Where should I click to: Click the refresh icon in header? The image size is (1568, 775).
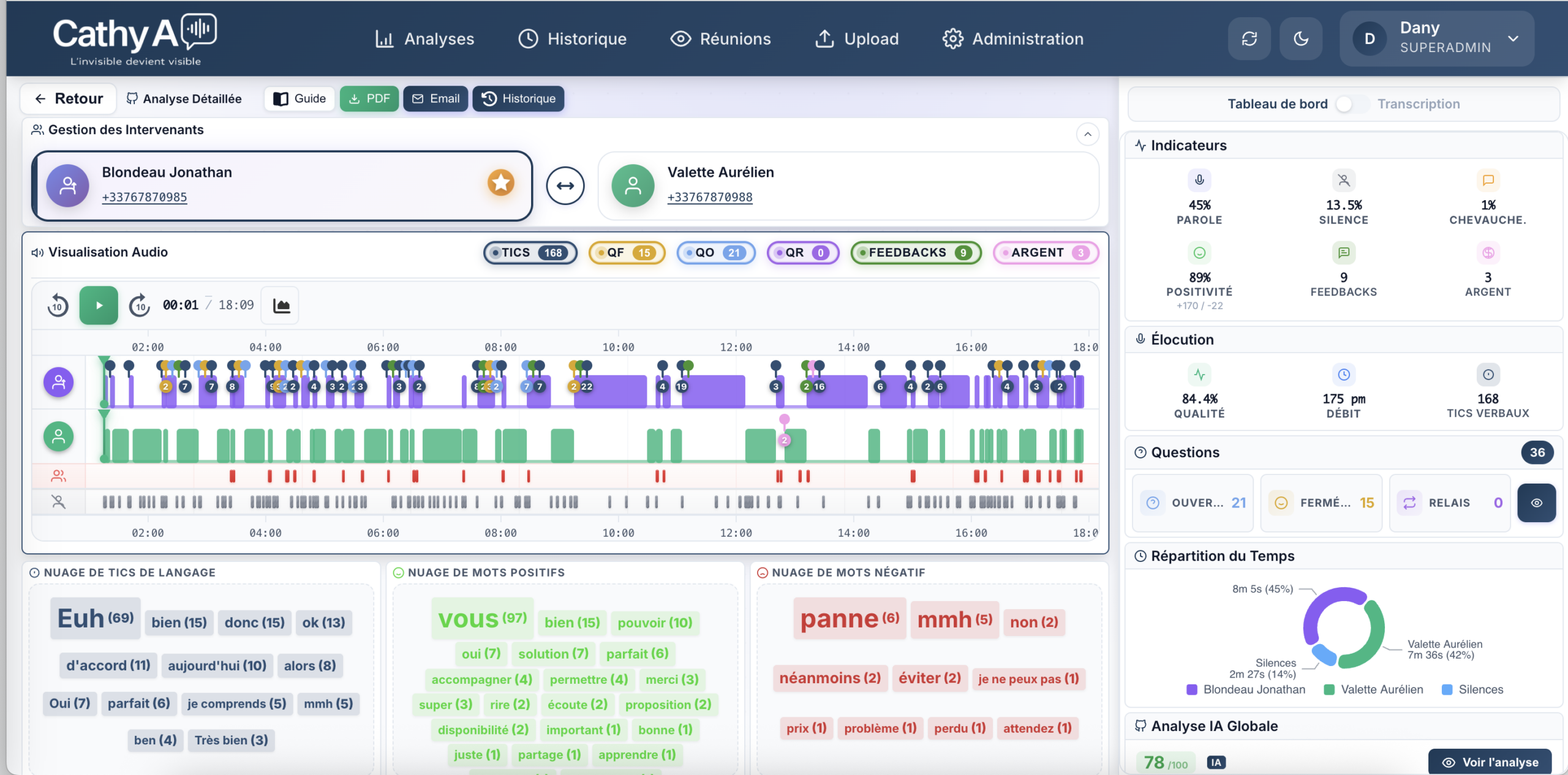1249,39
